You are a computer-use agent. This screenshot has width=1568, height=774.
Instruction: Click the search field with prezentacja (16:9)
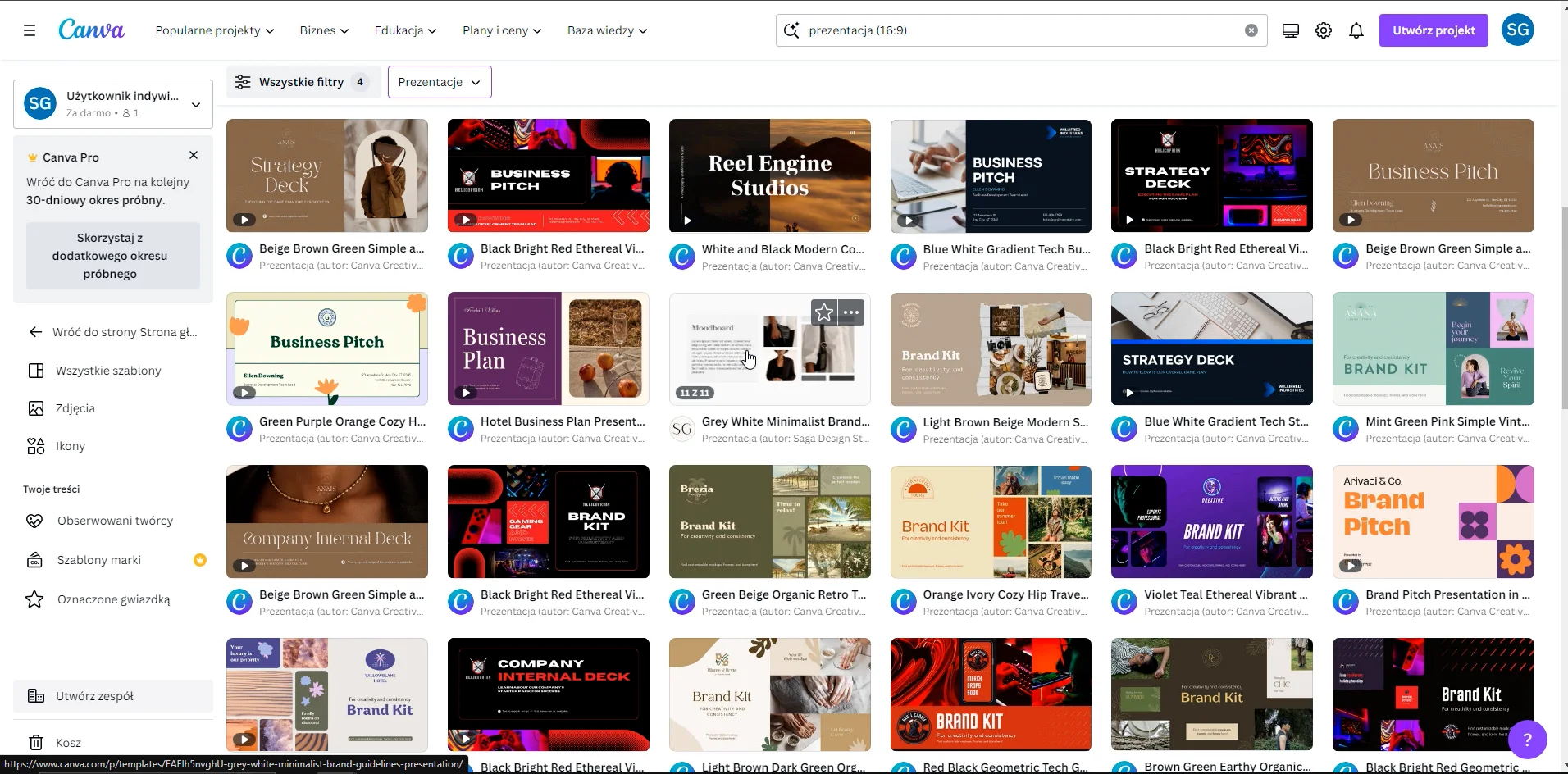point(1021,30)
